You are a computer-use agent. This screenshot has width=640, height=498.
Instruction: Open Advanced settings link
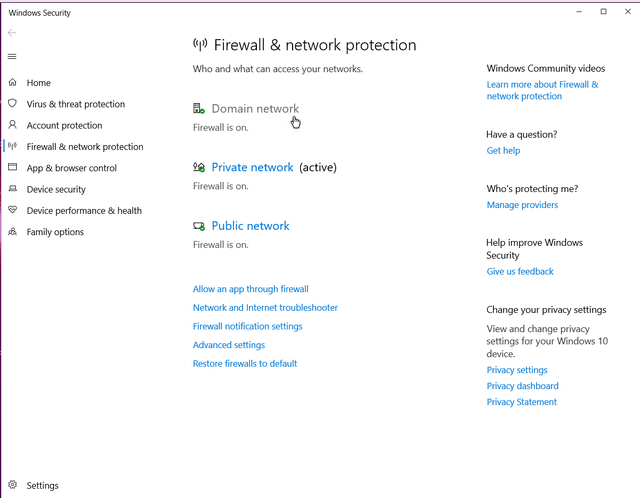[x=229, y=345]
